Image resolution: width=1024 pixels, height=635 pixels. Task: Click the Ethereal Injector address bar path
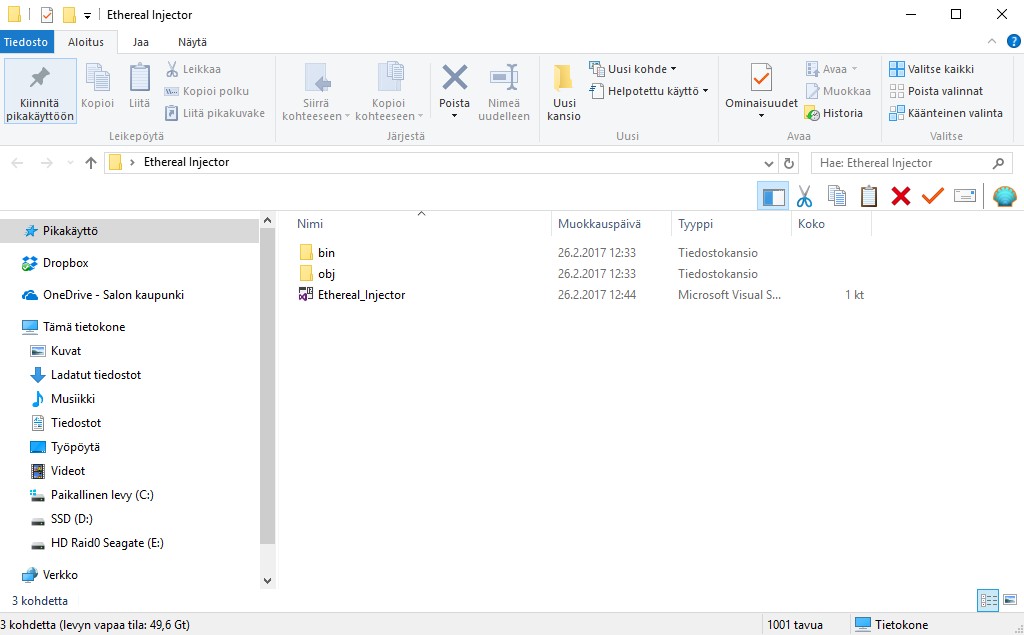click(187, 162)
